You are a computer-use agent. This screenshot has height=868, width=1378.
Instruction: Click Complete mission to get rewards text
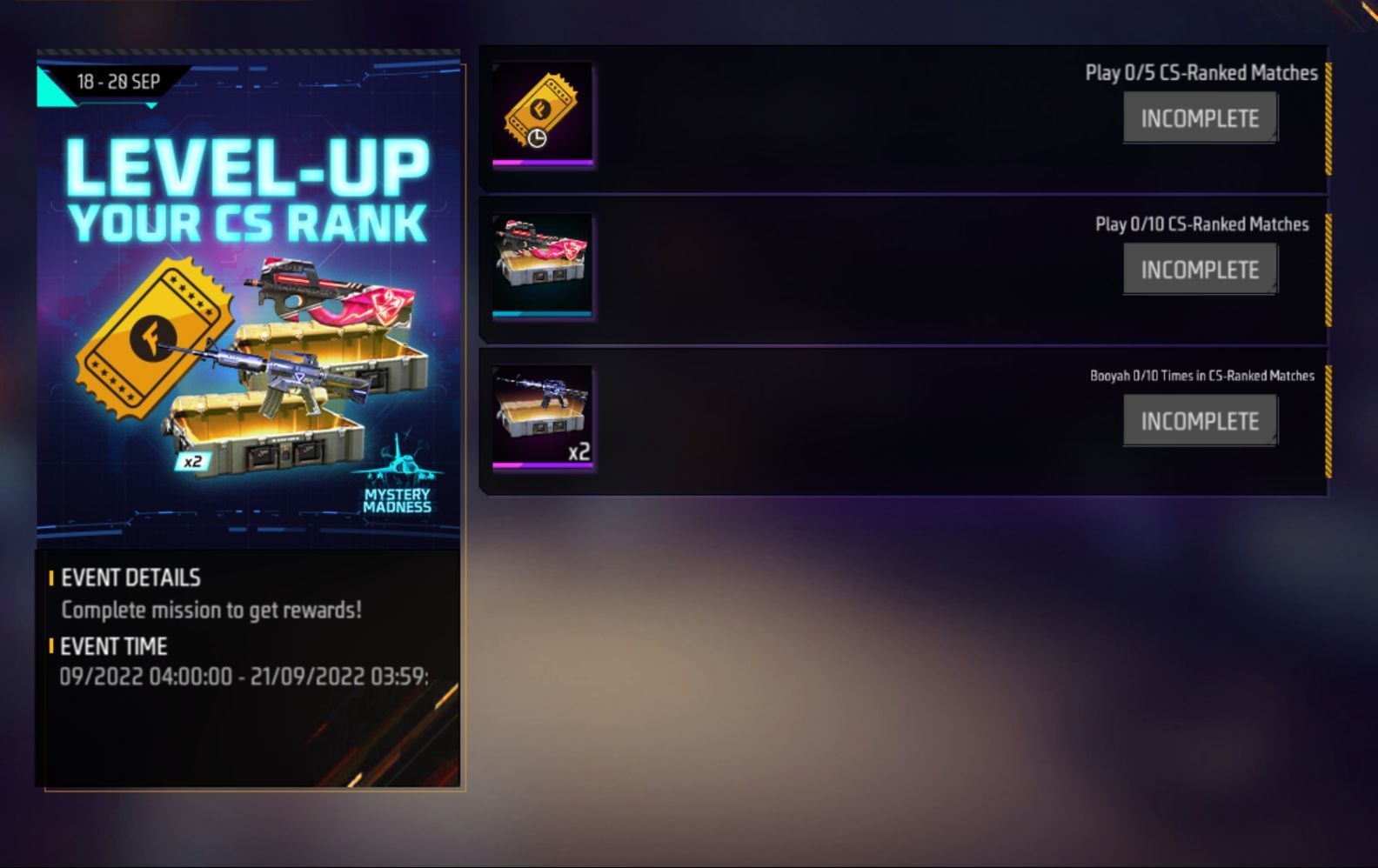click(211, 610)
